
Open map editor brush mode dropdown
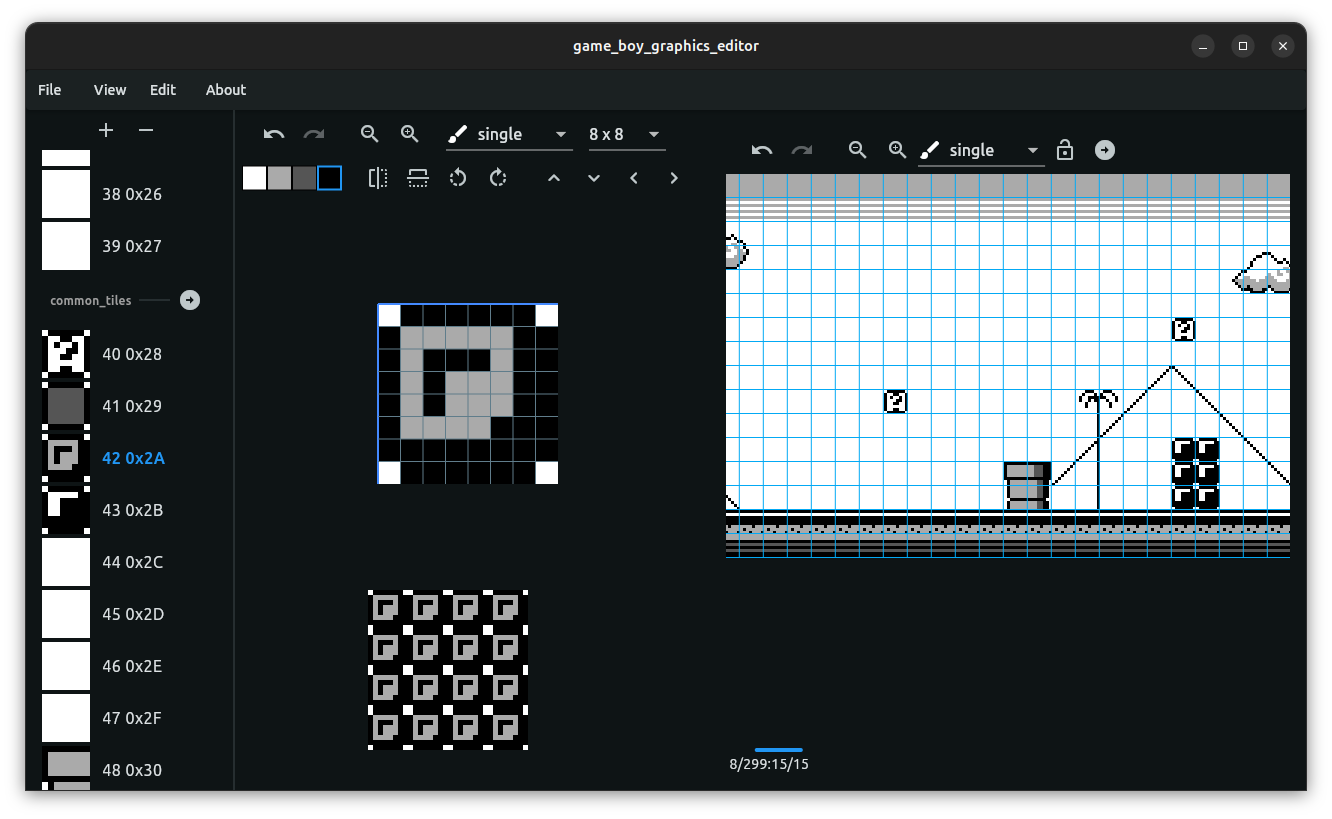981,150
